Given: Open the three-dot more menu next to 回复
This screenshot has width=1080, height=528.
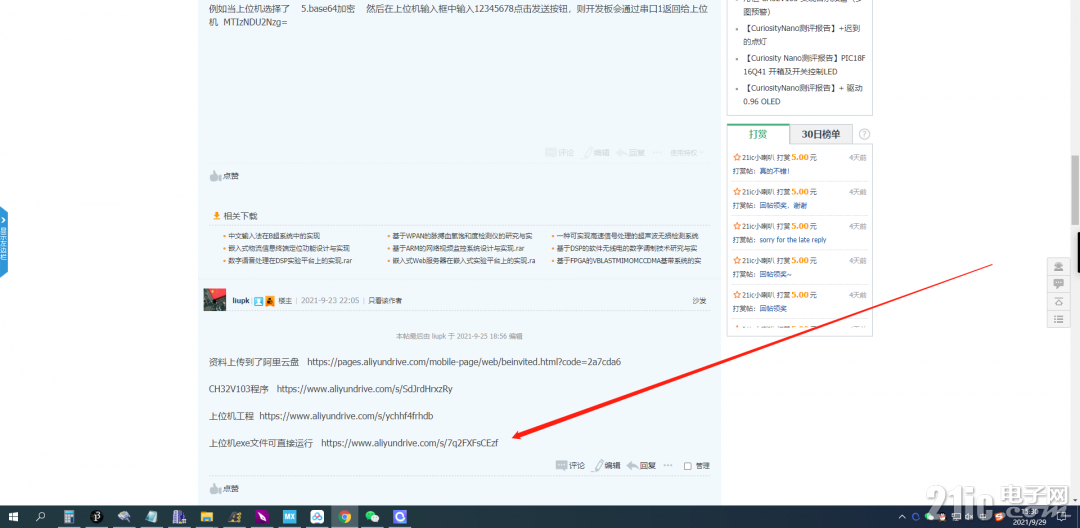Looking at the screenshot, I should coord(667,465).
